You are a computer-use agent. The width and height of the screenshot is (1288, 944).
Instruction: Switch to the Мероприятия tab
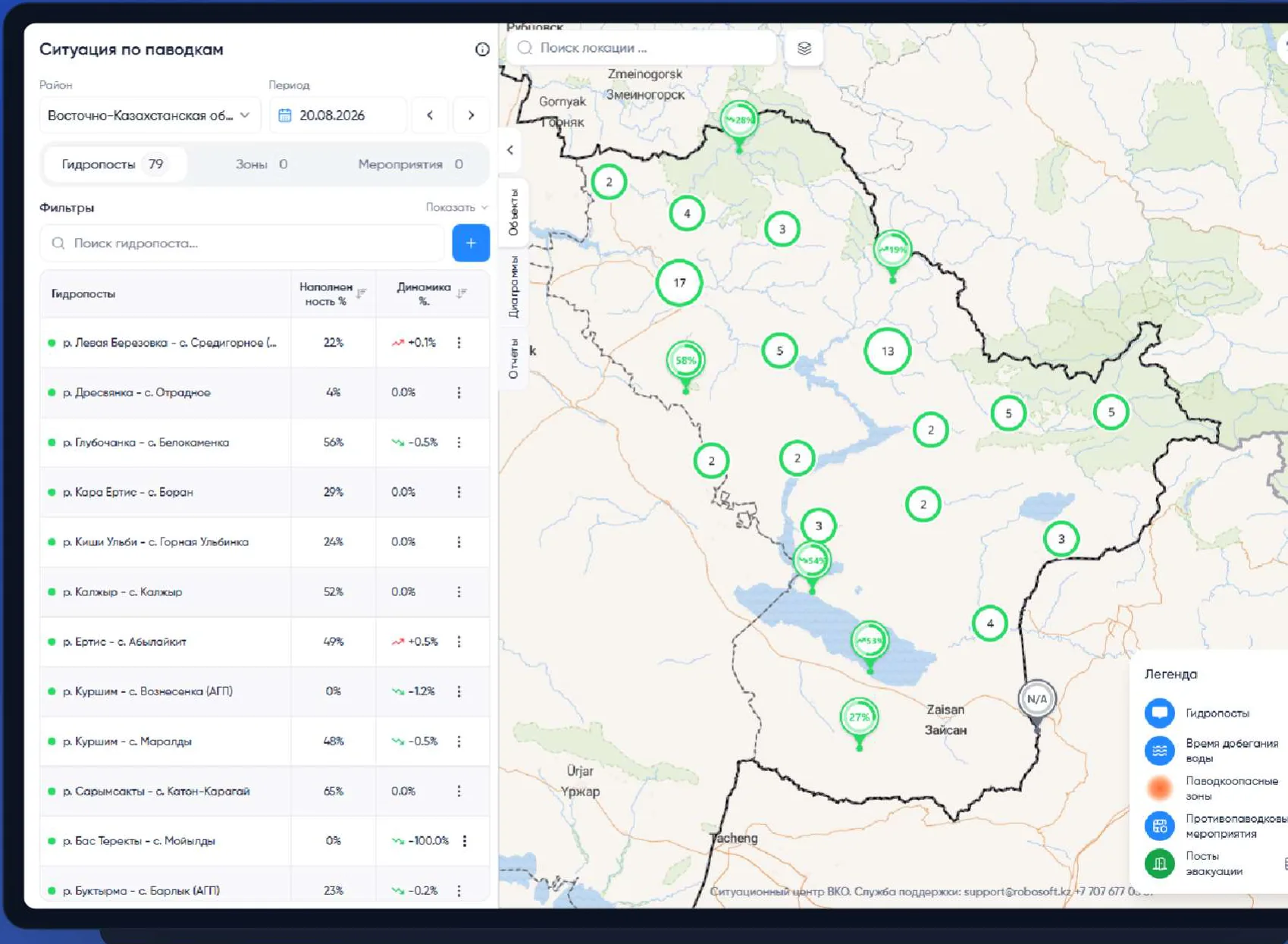pos(410,165)
